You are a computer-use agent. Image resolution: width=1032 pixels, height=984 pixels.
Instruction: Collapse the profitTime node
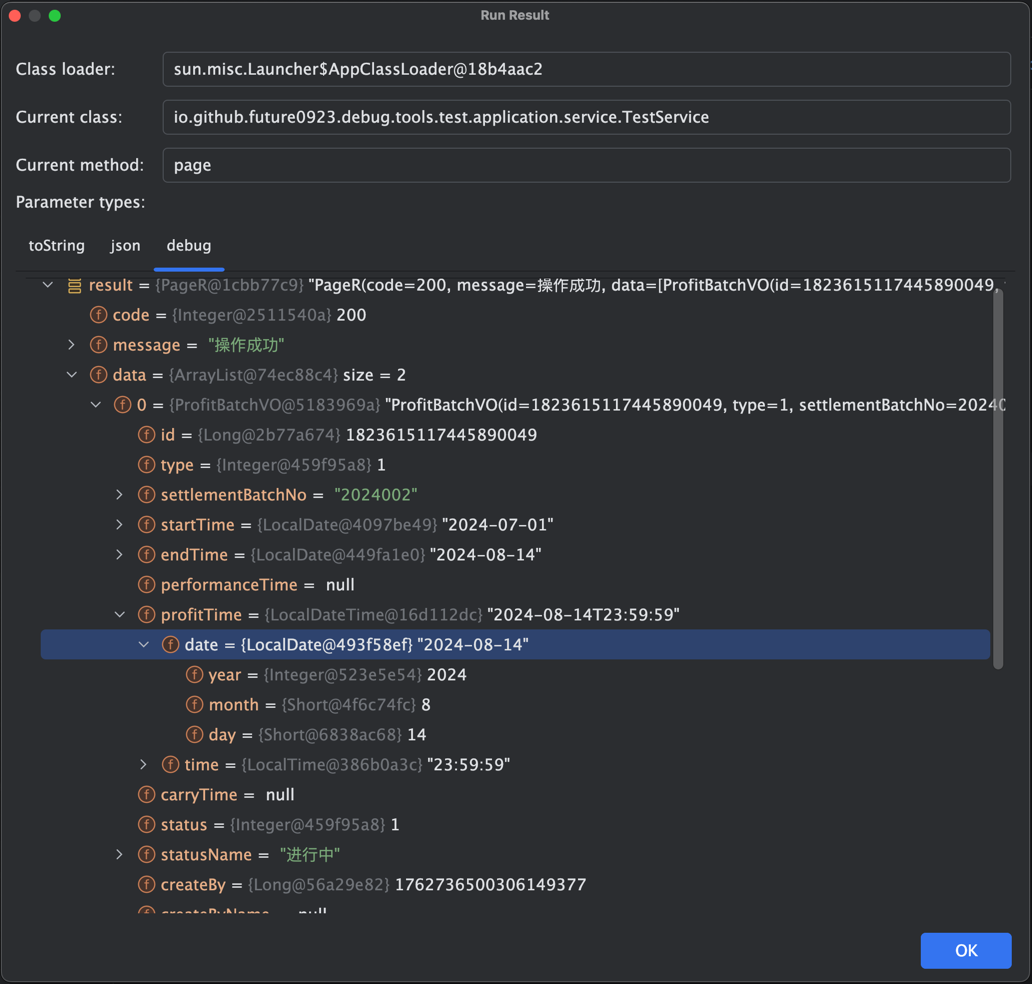pyautogui.click(x=120, y=615)
